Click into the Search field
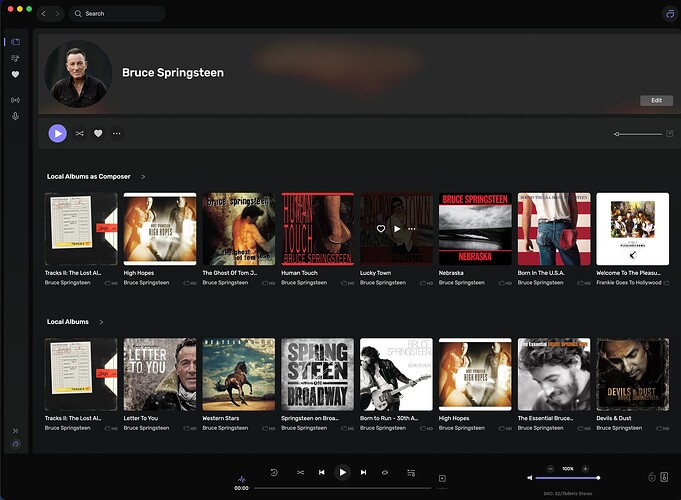The height and width of the screenshot is (500, 681). [x=117, y=13]
